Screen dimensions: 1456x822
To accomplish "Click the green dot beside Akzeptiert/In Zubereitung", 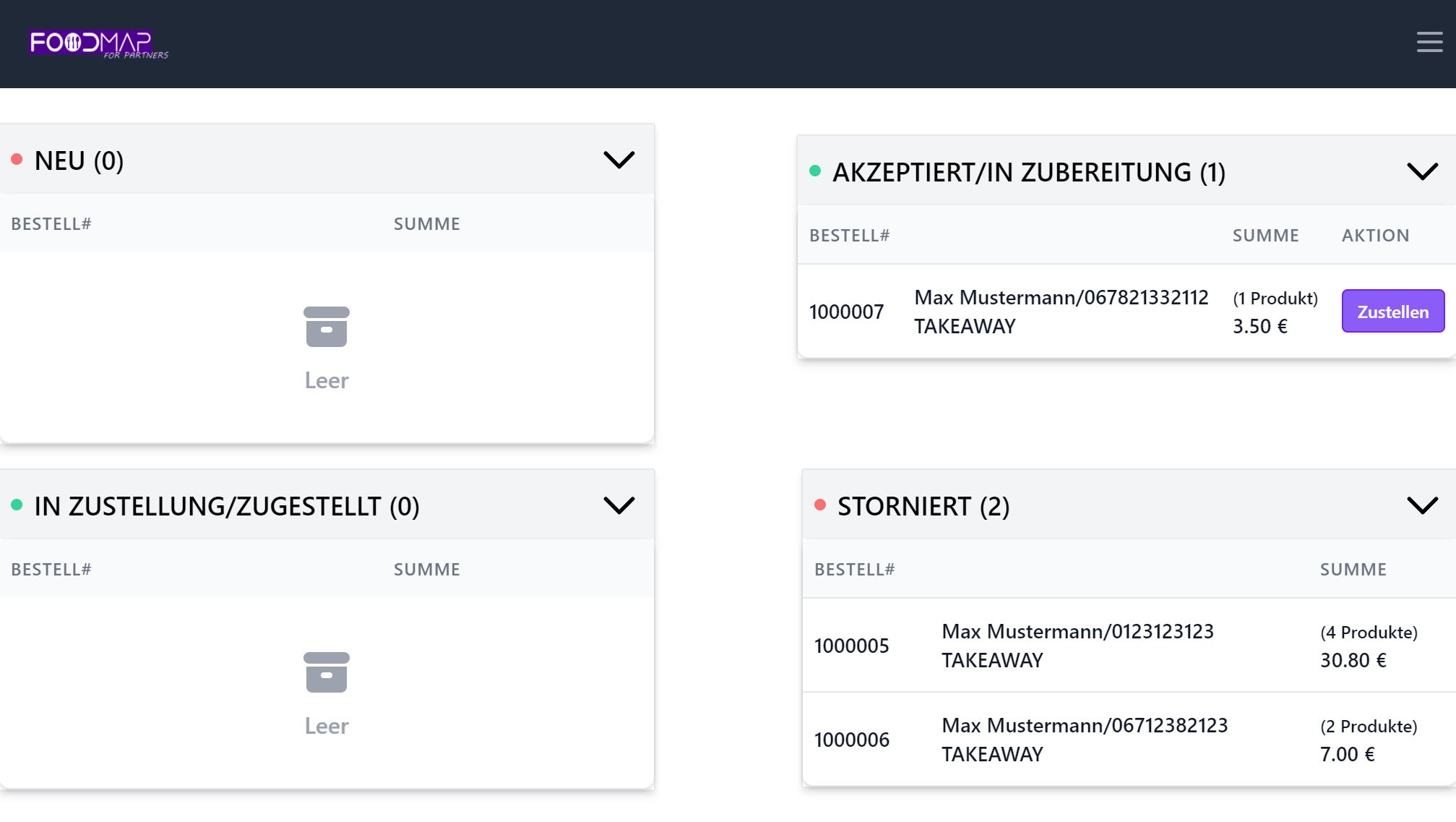I will (x=815, y=171).
